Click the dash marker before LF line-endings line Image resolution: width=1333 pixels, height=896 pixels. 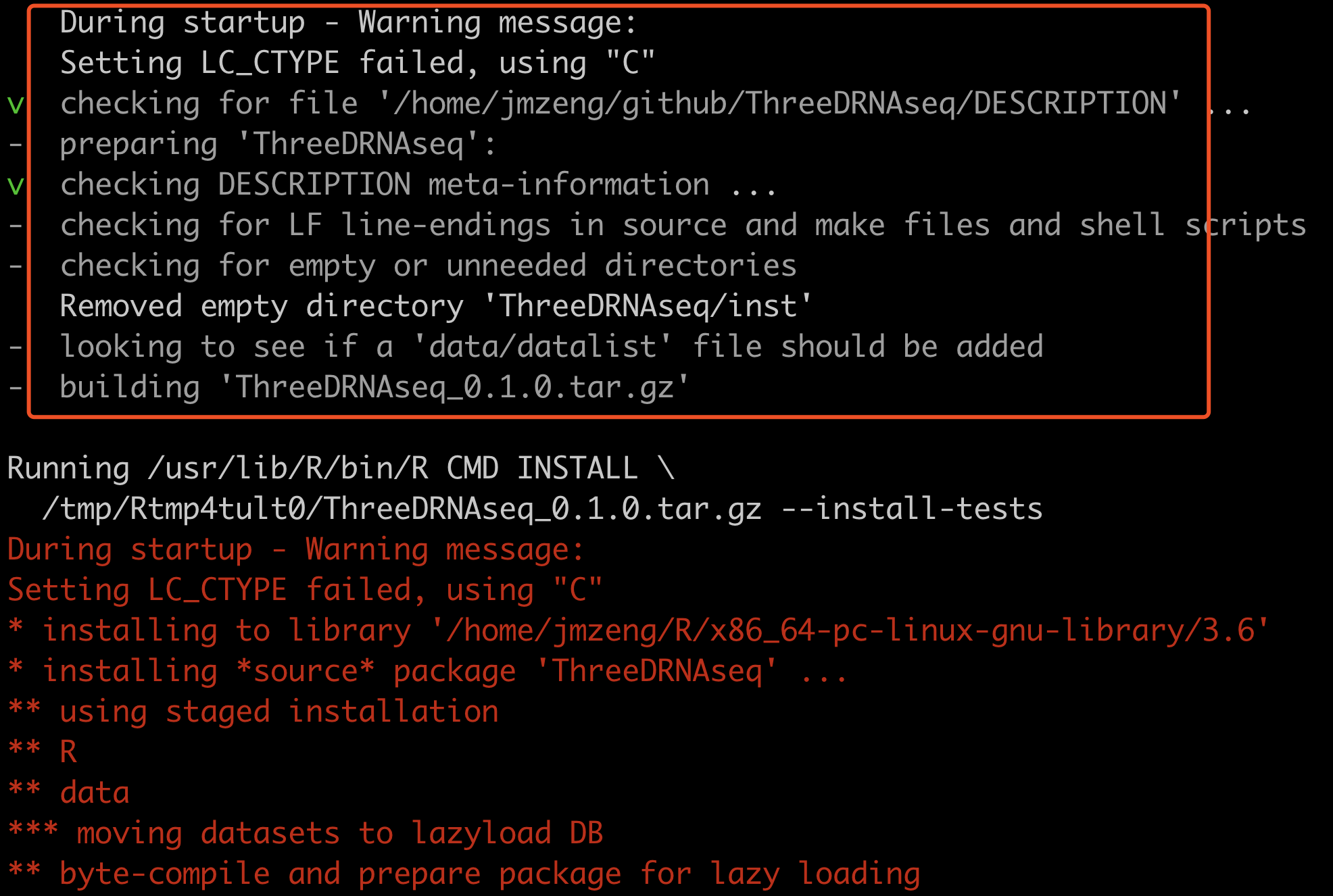click(x=16, y=226)
